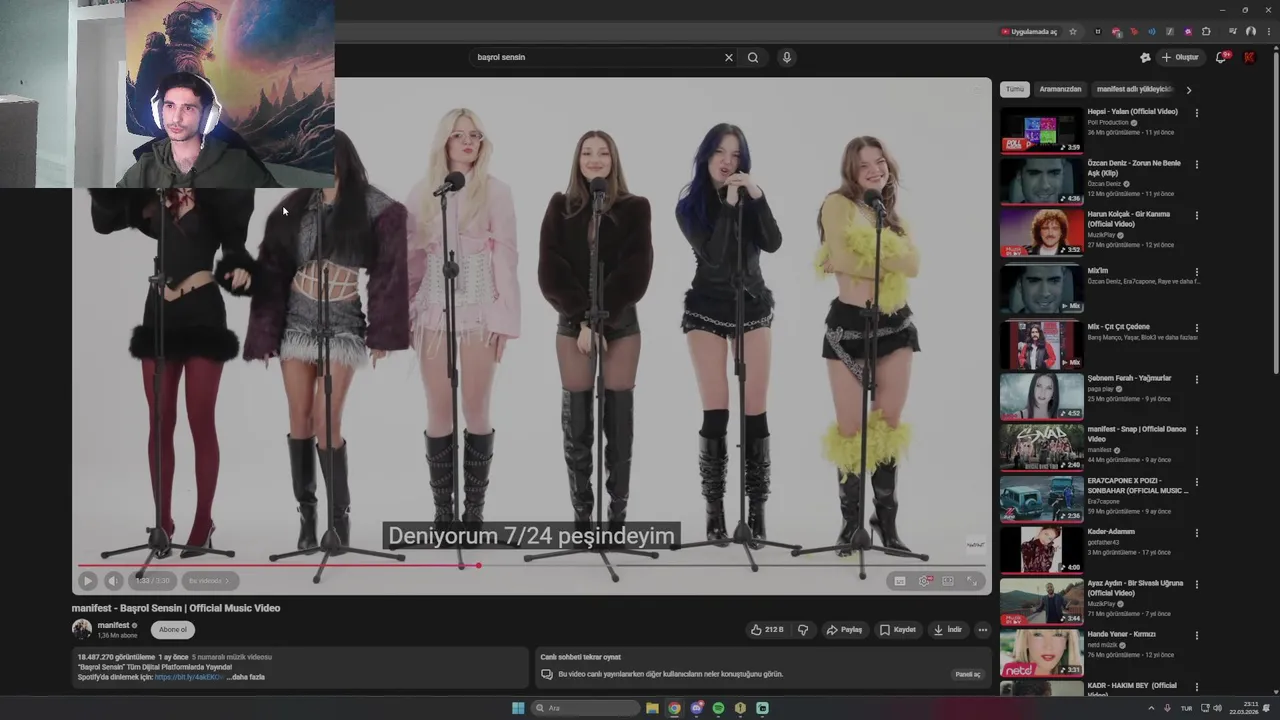1280x720 pixels.
Task: Click the taskbar volume icon
Action: (1217, 708)
